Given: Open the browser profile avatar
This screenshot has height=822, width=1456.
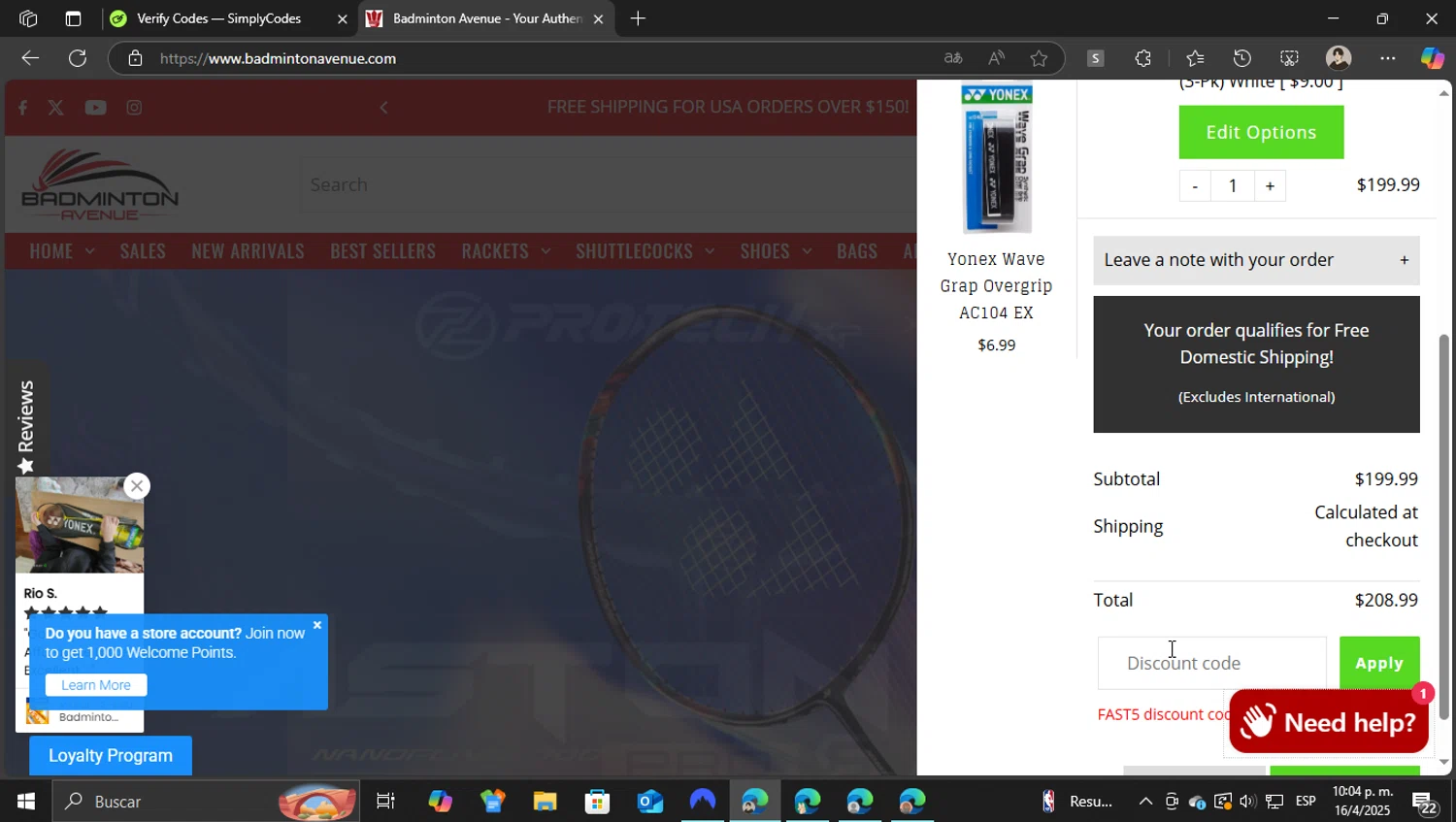Looking at the screenshot, I should click(x=1339, y=58).
